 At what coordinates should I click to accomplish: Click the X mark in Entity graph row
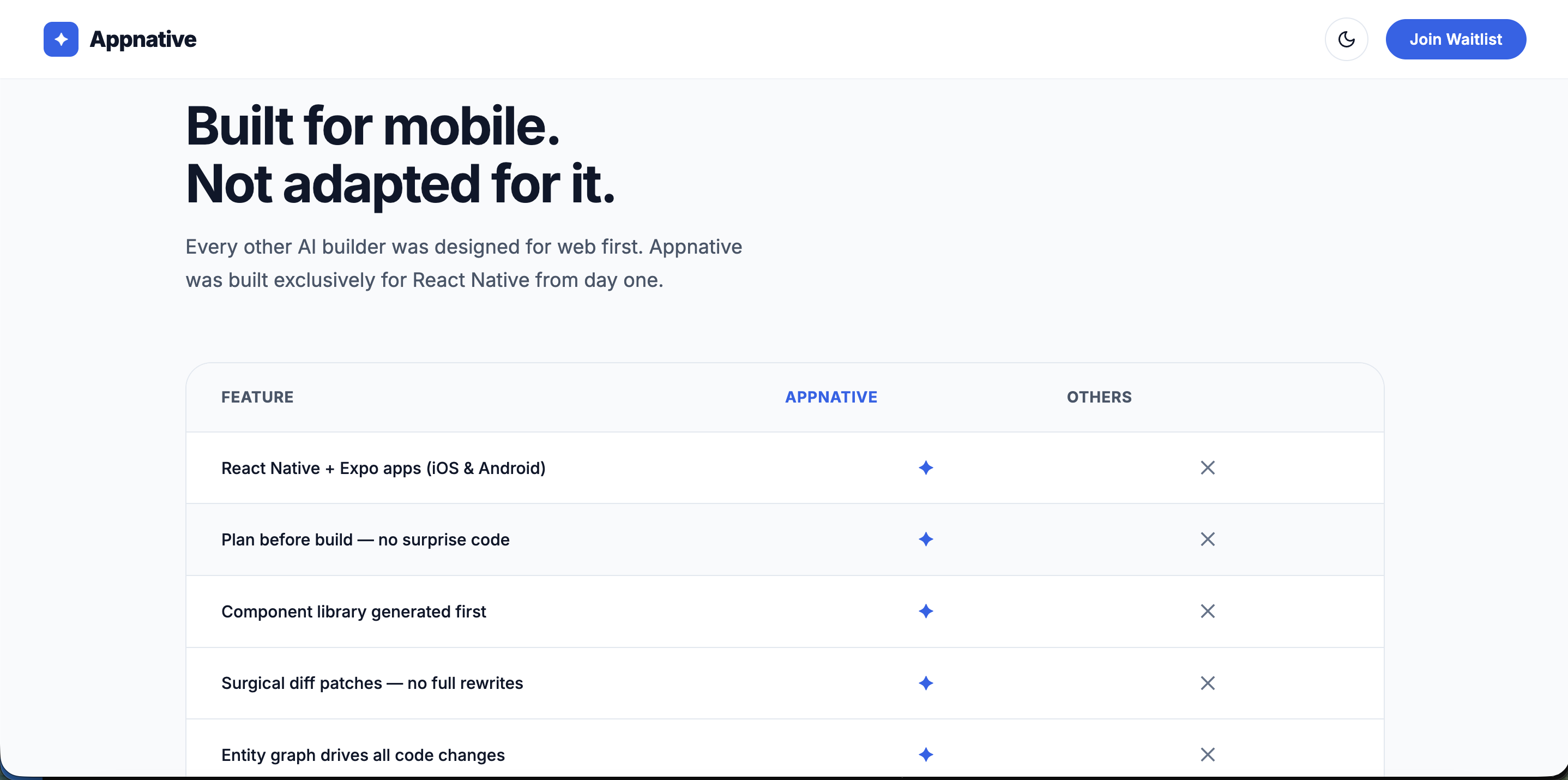click(x=1208, y=755)
